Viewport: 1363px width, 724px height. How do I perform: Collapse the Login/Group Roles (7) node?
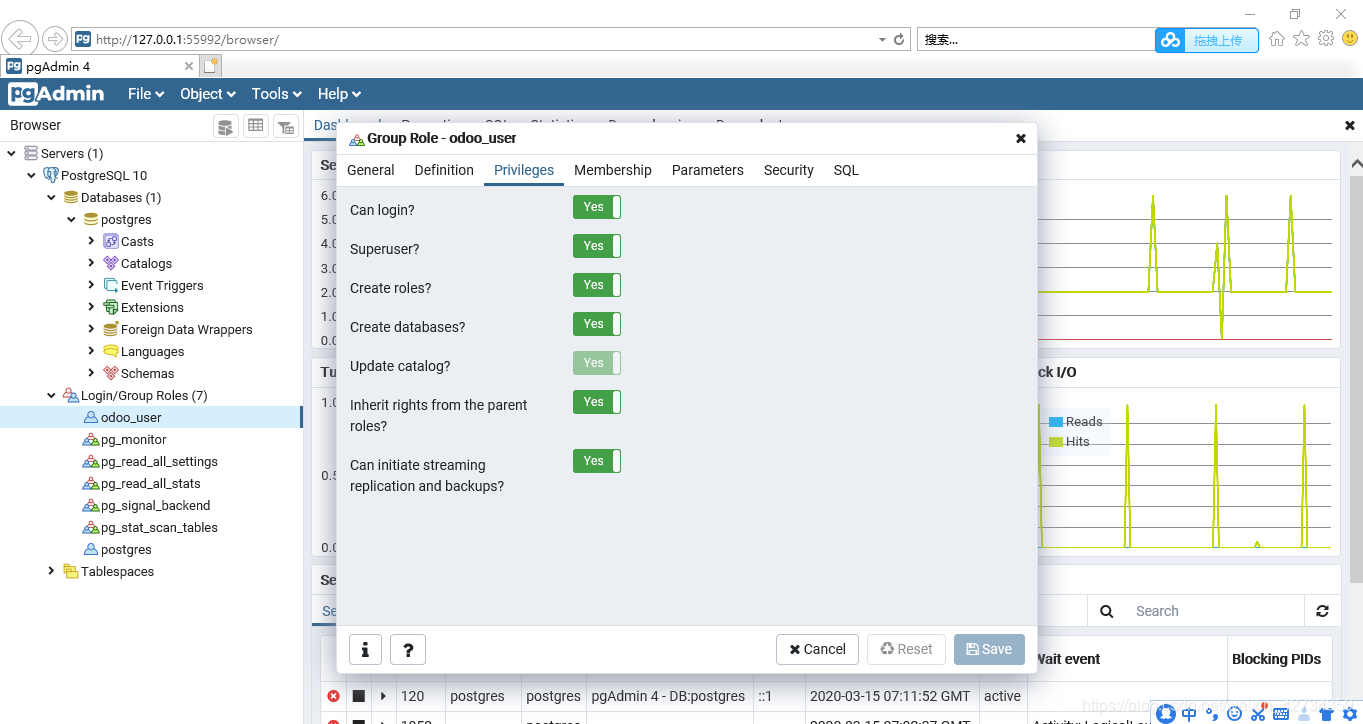52,395
